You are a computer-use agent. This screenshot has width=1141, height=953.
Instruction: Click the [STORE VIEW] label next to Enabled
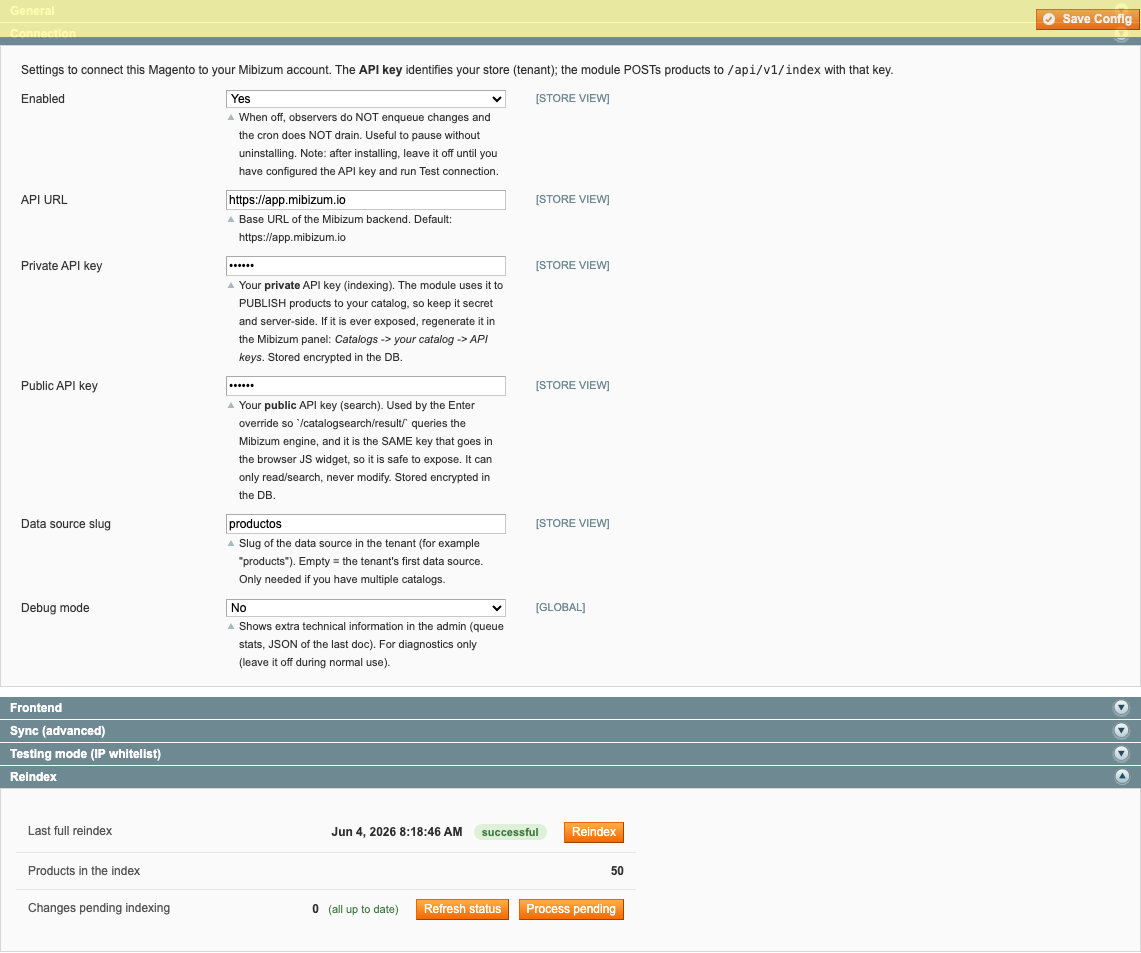(573, 98)
